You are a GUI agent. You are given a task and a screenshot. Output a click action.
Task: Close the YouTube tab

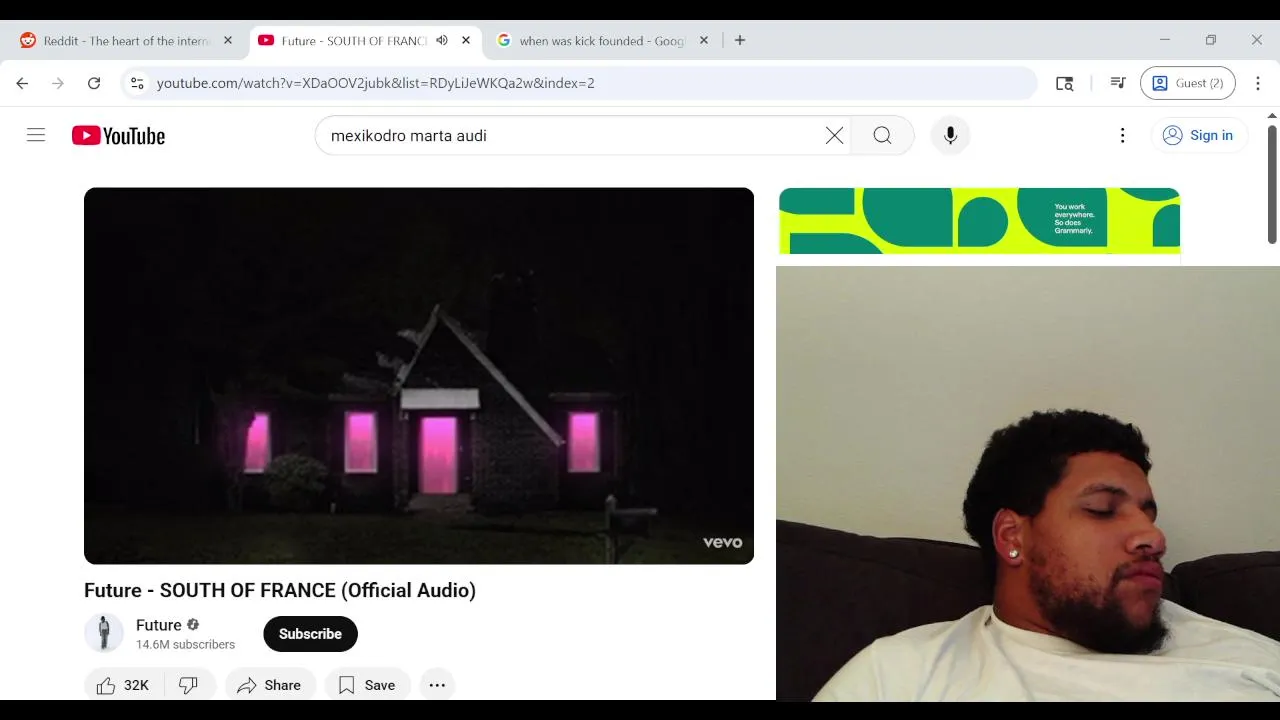pos(466,41)
